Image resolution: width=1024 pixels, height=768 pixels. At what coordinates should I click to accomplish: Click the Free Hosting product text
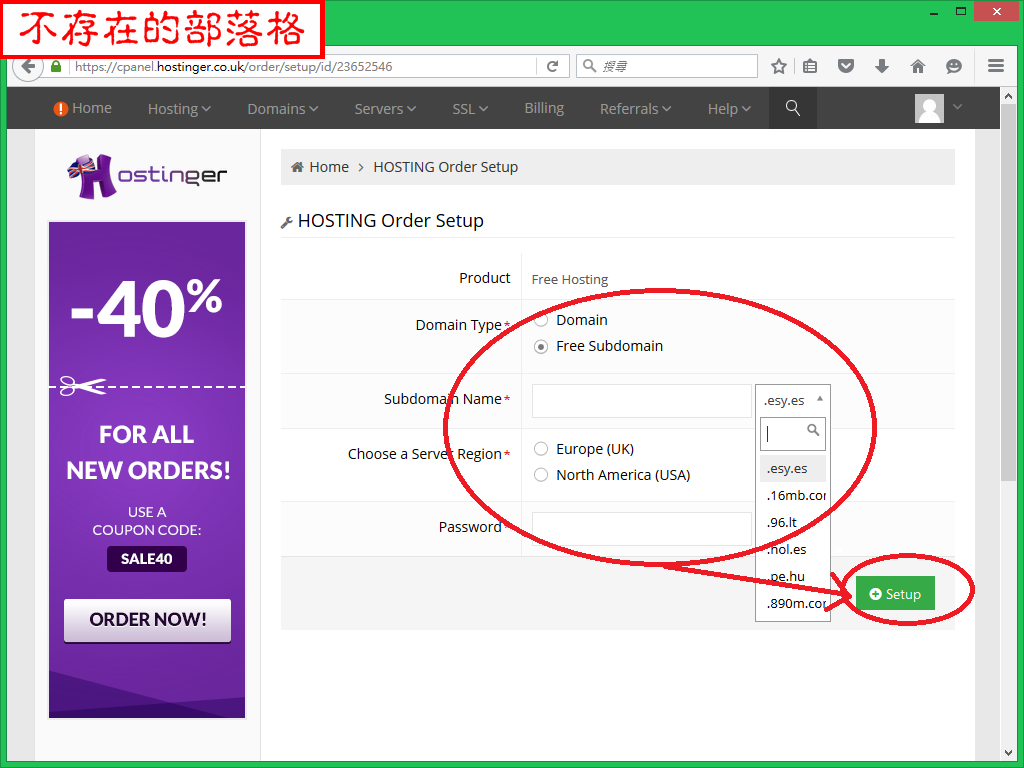pos(569,280)
